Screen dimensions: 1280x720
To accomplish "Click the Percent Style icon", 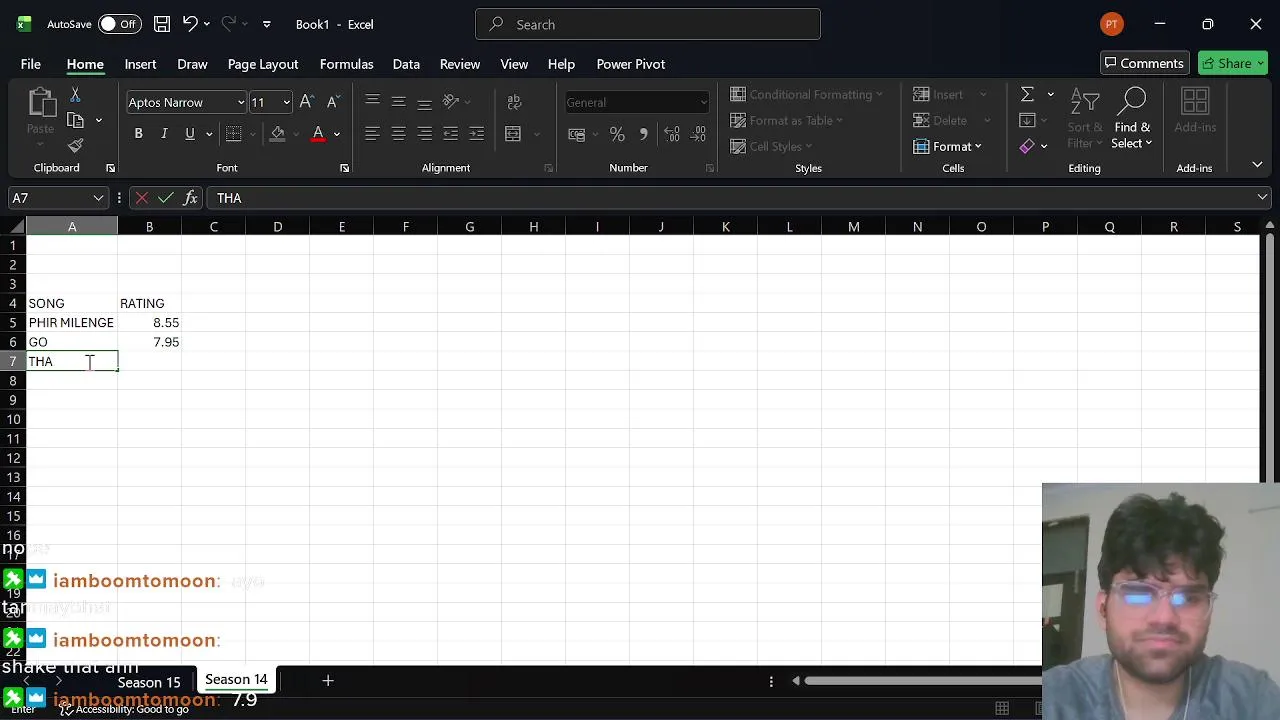I will [617, 134].
